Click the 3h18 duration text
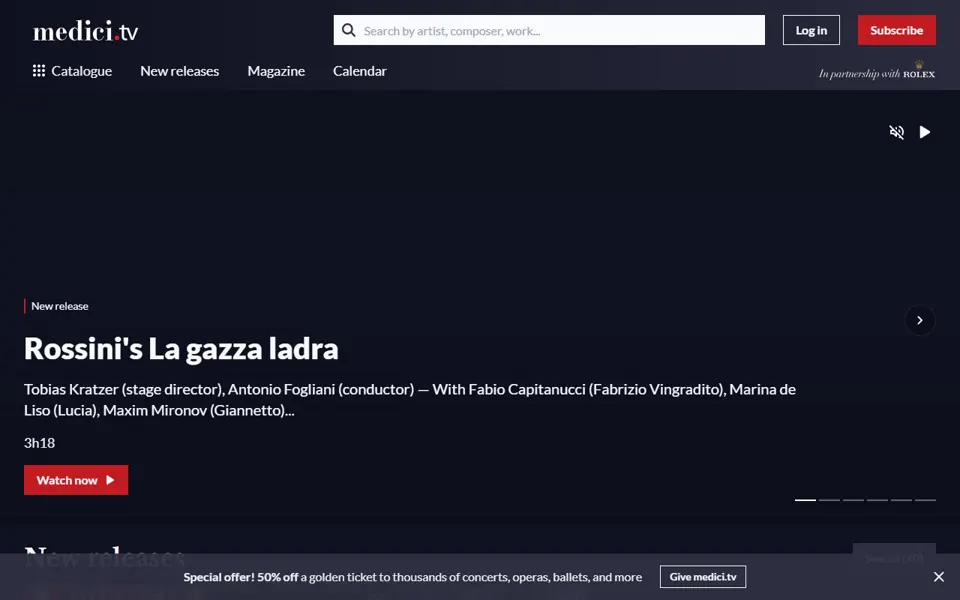This screenshot has height=600, width=960. coord(39,443)
